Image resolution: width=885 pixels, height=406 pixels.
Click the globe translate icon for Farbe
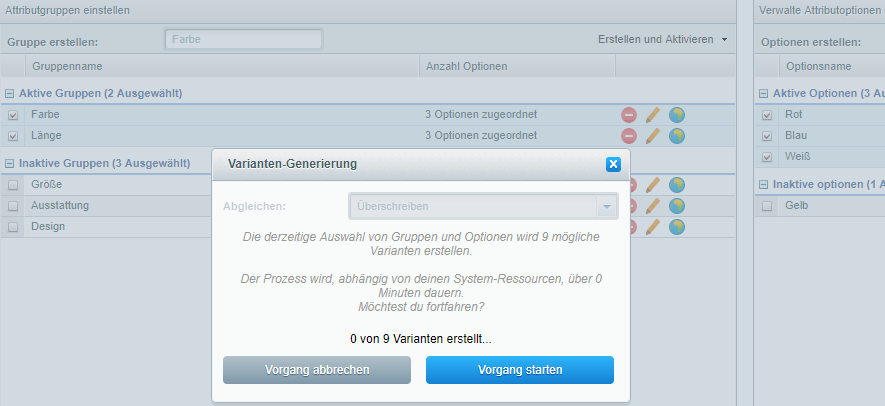[x=677, y=115]
